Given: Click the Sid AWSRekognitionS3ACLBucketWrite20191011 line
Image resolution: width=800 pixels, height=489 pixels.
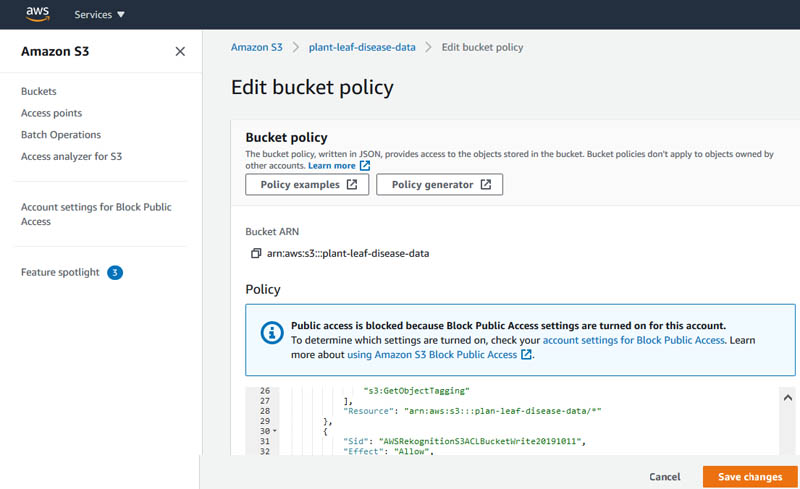Looking at the screenshot, I should [464, 442].
